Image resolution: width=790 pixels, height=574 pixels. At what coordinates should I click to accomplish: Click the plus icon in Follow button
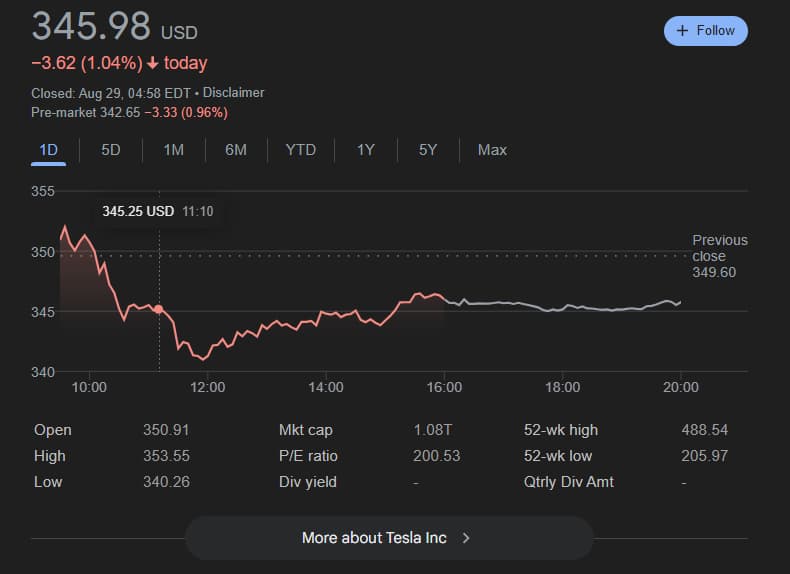click(x=682, y=31)
